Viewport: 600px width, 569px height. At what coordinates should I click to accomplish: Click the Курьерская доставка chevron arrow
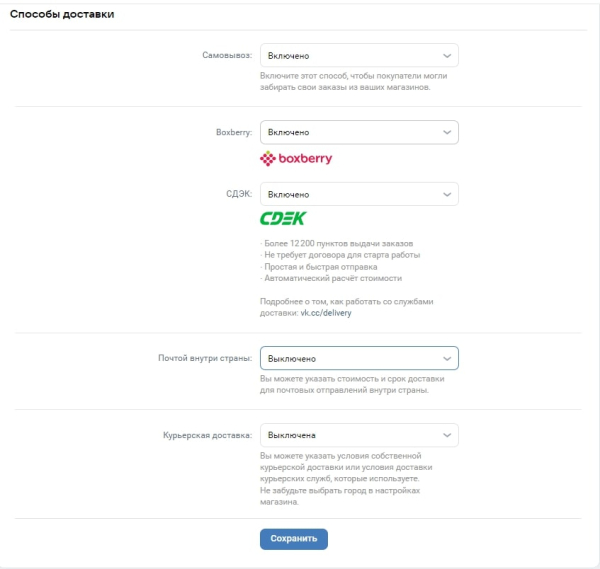click(x=446, y=435)
